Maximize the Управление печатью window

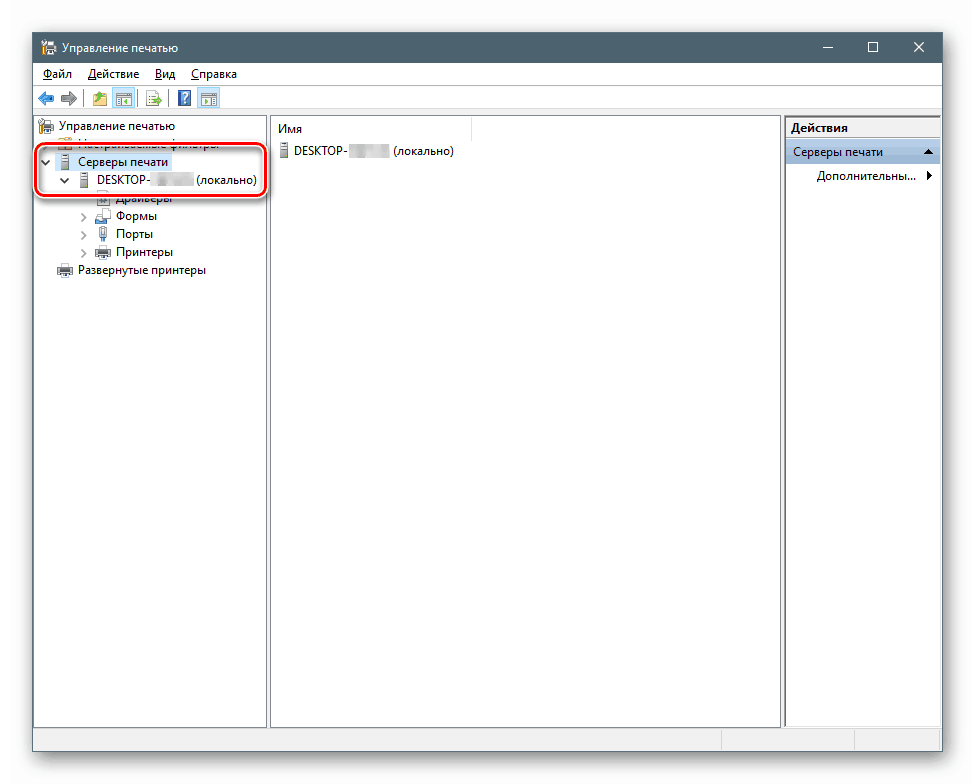tap(873, 47)
